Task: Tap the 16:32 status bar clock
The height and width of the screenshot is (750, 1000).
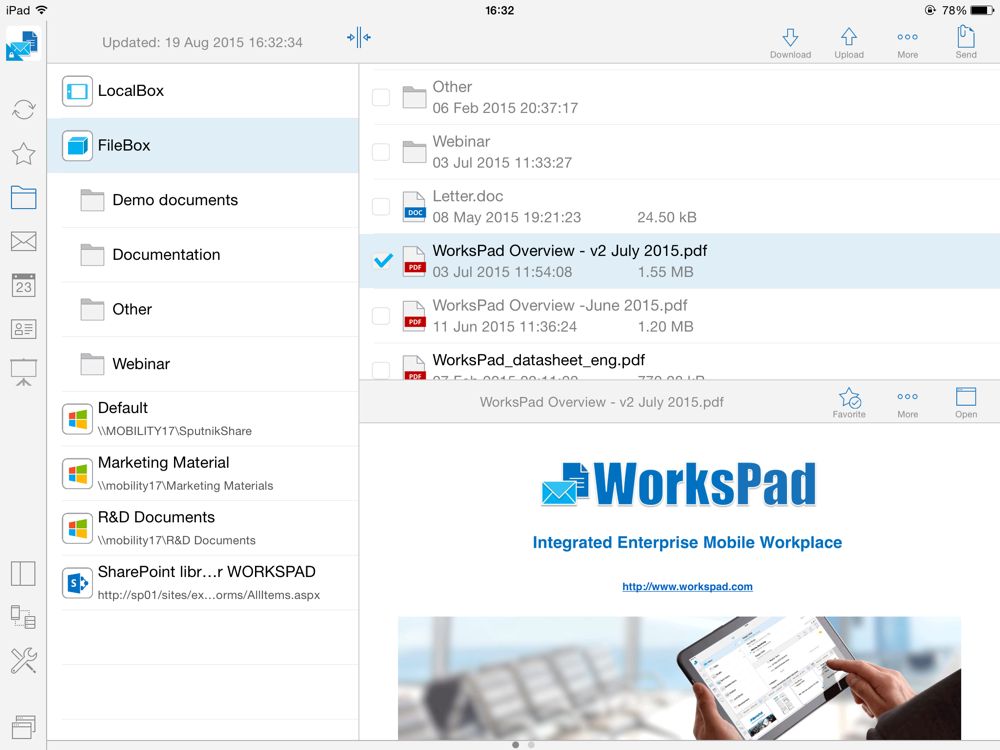Action: (499, 10)
